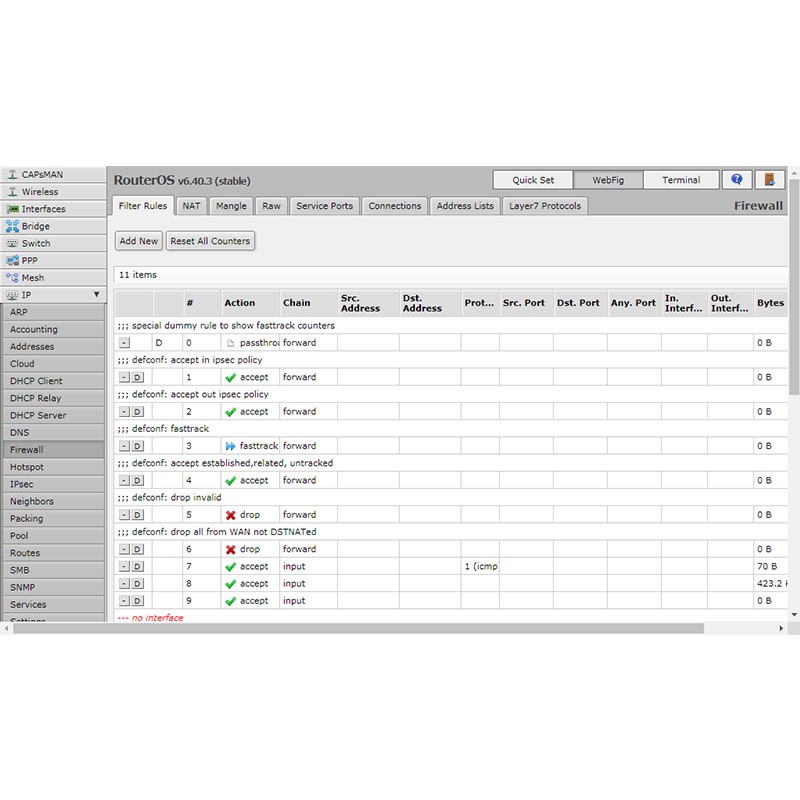Screen dimensions: 800x800
Task: Disable rule 1 with its D button
Action: (138, 377)
